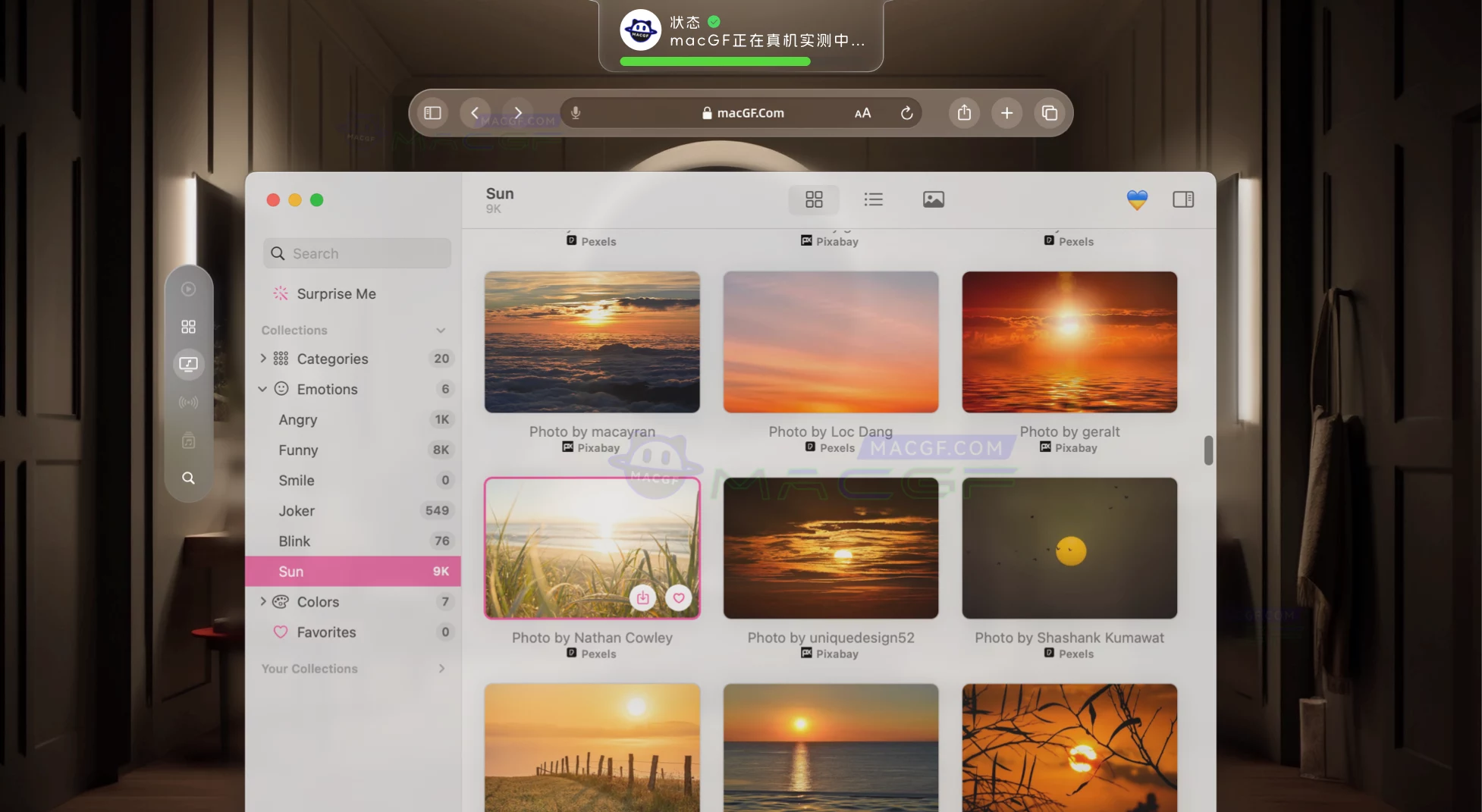Download the Nathan Cowley photo

coord(642,597)
